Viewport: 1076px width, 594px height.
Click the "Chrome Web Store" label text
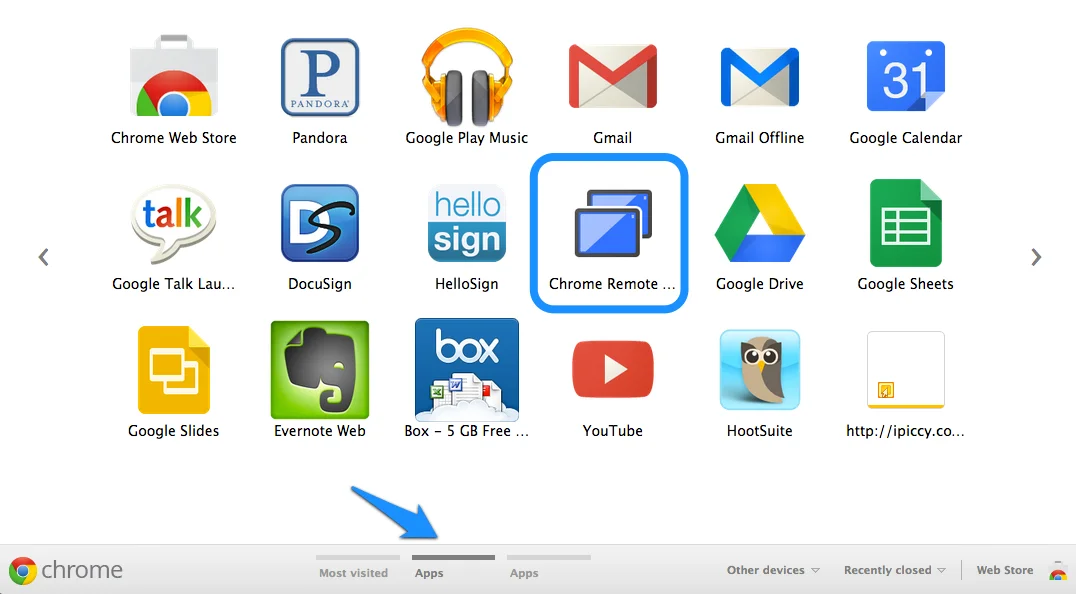pos(174,138)
